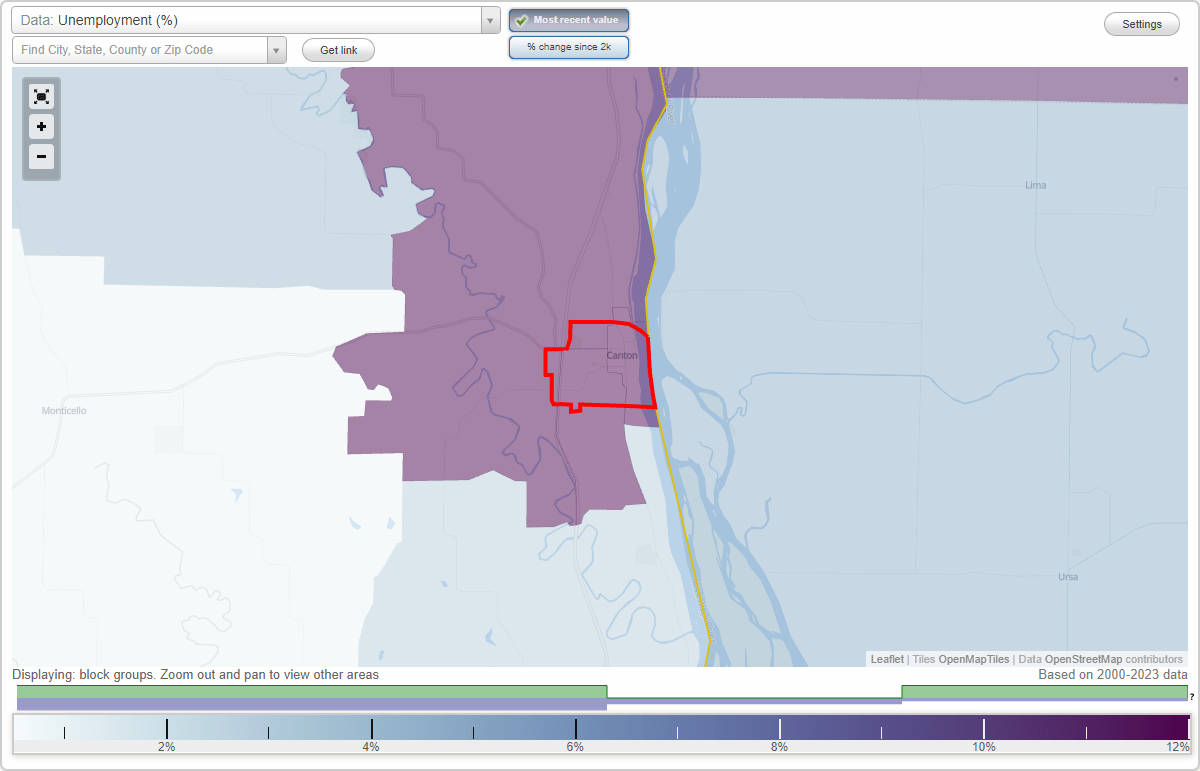Click the 'Displaying: block groups' status text
This screenshot has width=1200, height=771.
196,675
